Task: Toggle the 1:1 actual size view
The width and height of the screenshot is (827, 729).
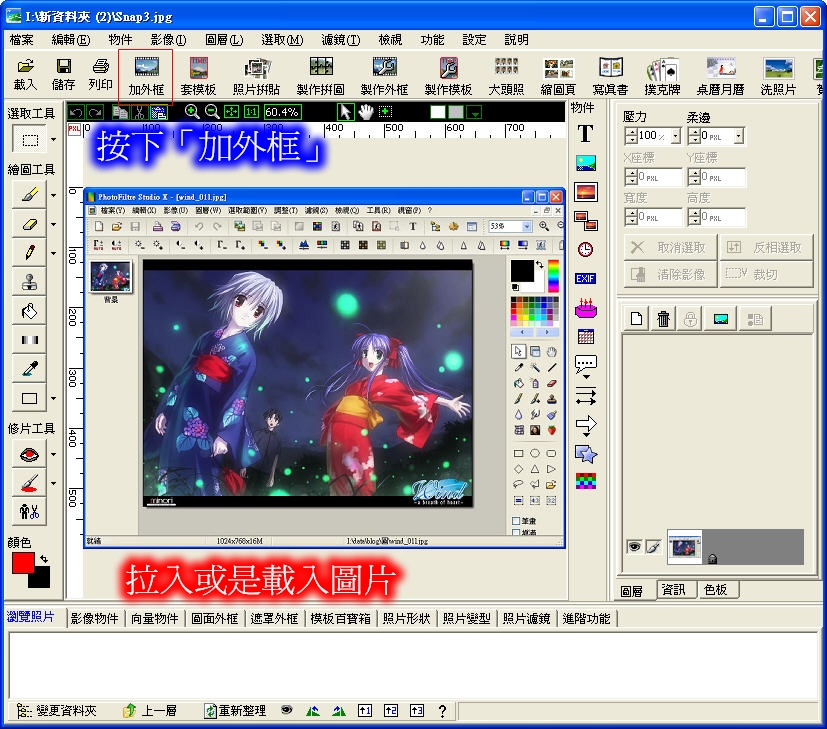Action: tap(252, 112)
